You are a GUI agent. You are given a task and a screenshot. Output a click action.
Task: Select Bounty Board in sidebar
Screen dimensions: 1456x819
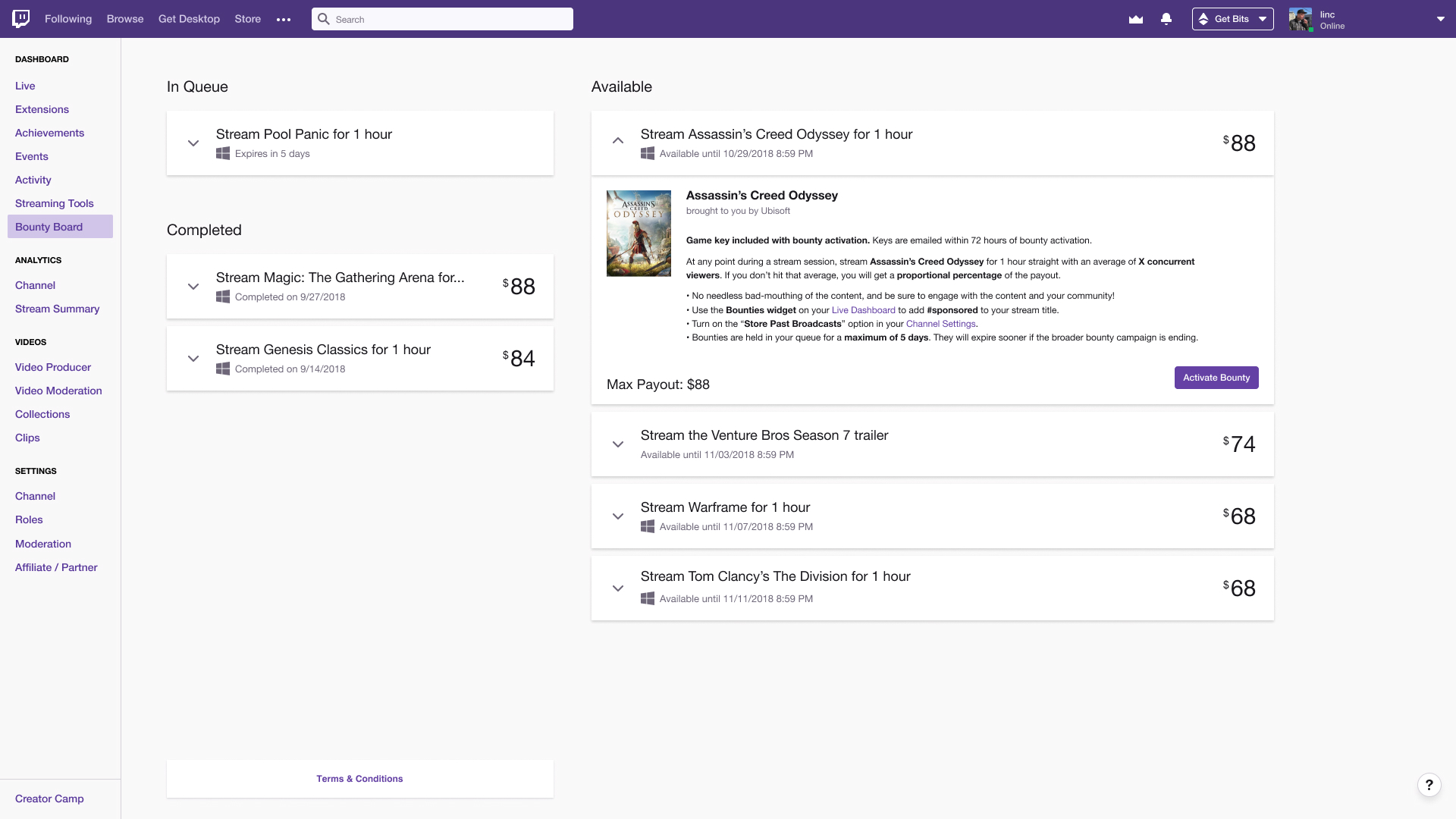point(60,227)
